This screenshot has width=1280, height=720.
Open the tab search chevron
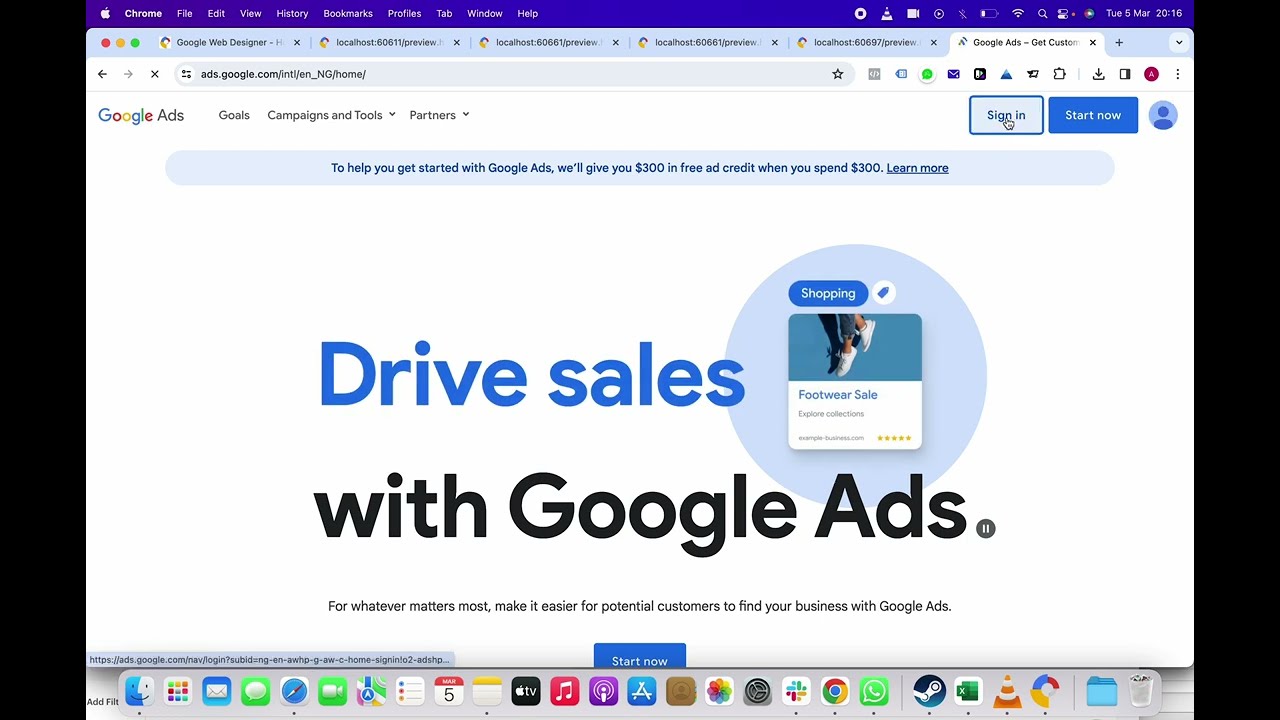[x=1179, y=42]
